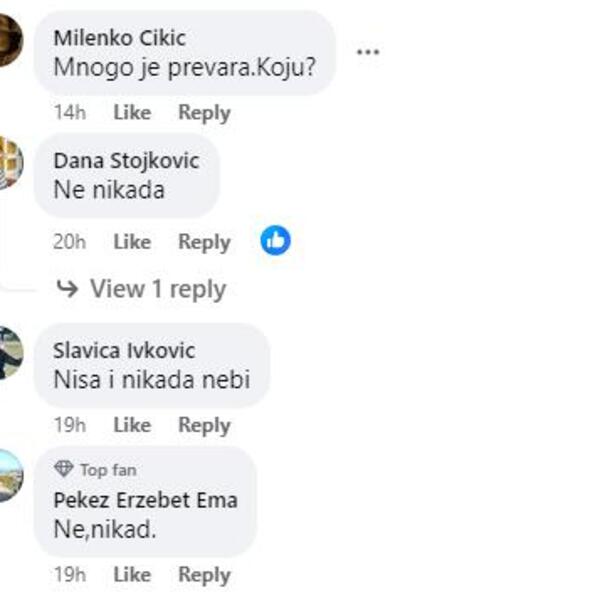Like Slavica Ivkovic's comment

[132, 425]
